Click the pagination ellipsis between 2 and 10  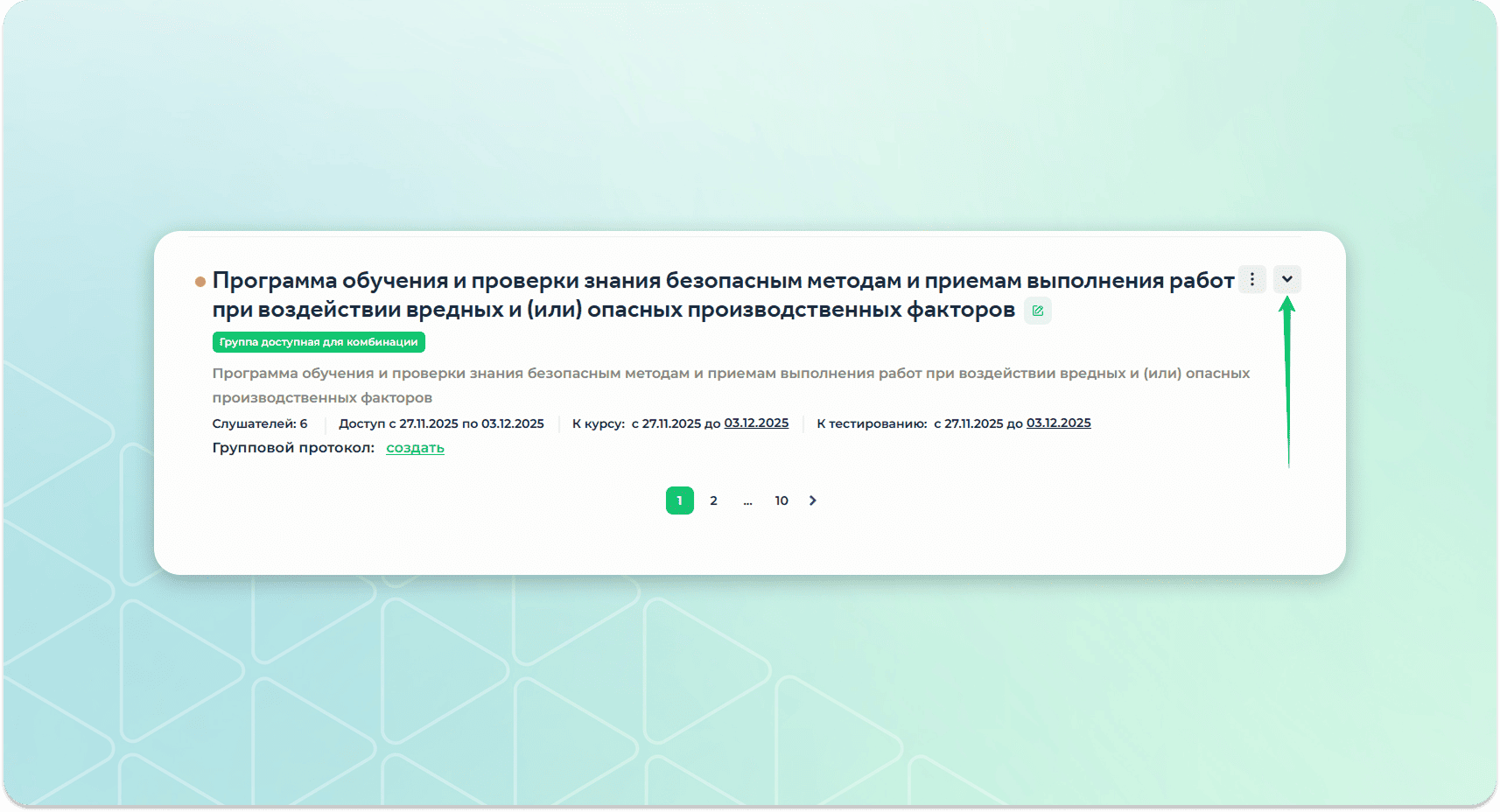747,500
